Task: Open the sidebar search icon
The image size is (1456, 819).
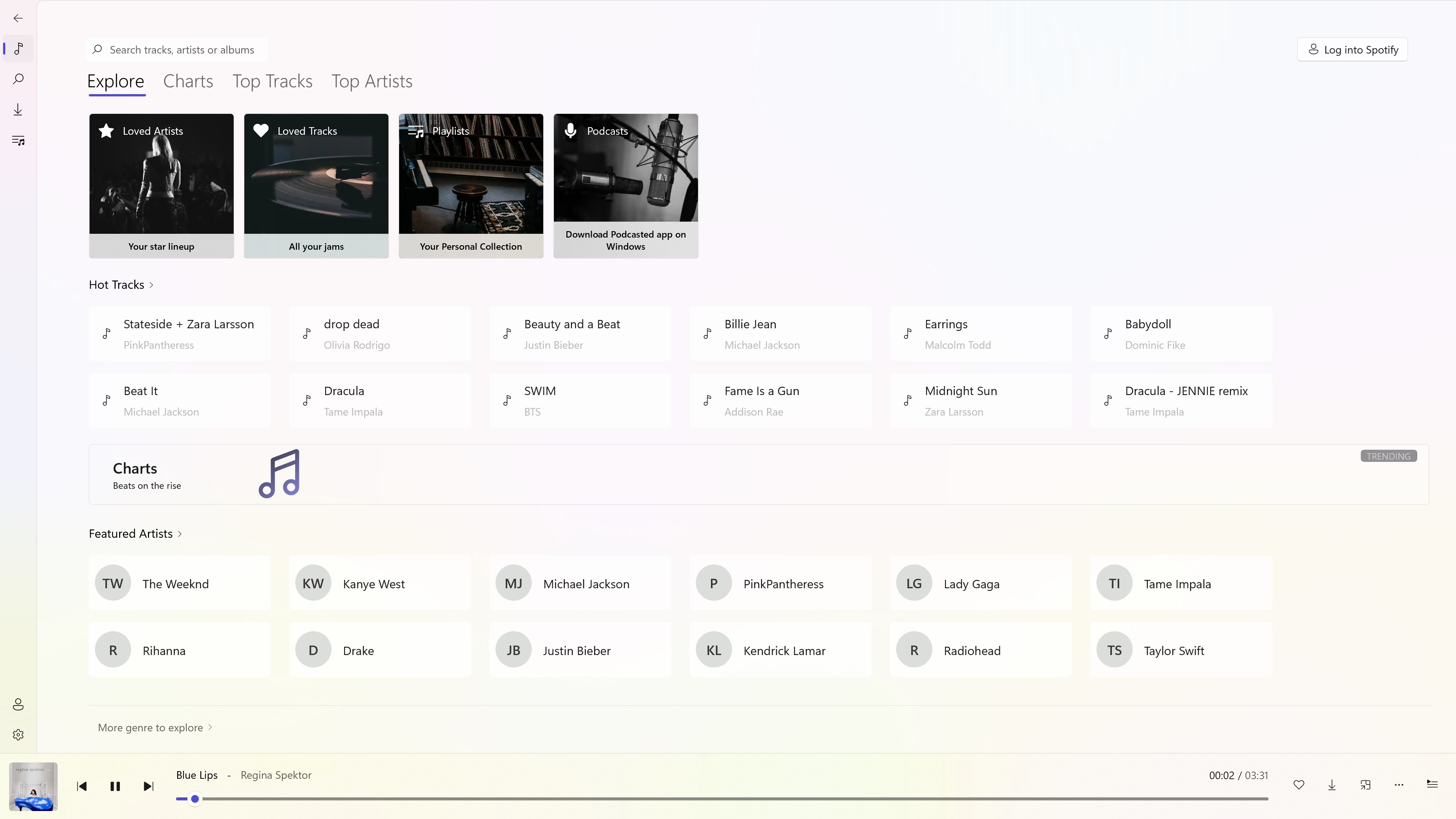Action: point(18,79)
